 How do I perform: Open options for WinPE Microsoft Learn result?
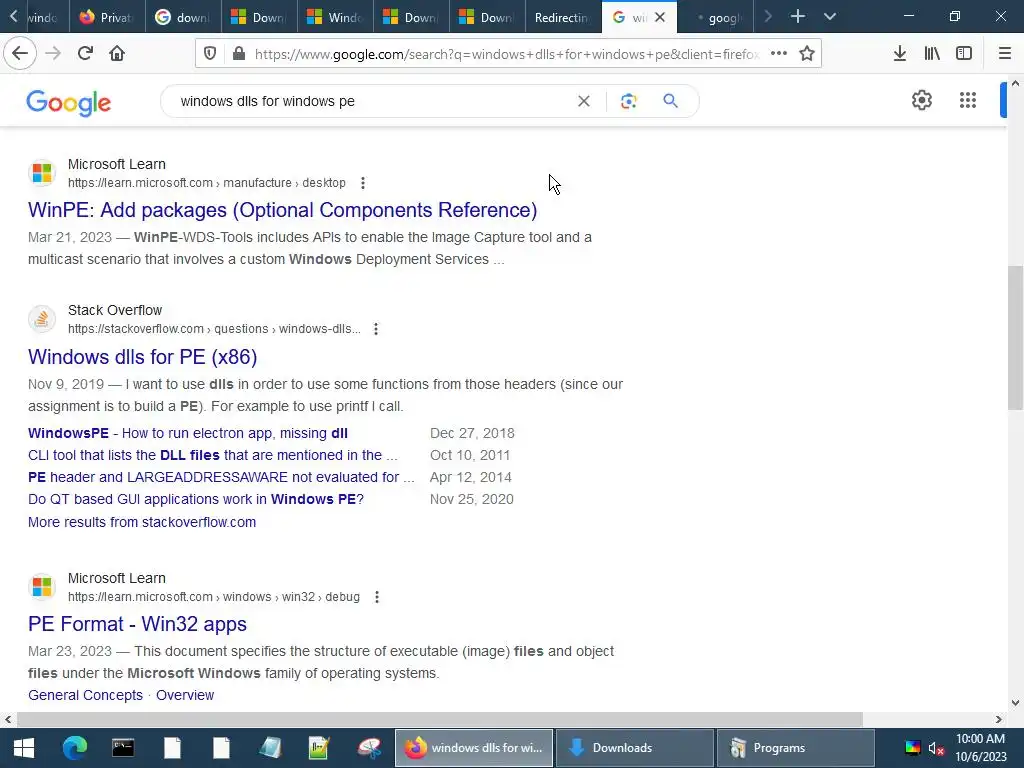[x=363, y=183]
